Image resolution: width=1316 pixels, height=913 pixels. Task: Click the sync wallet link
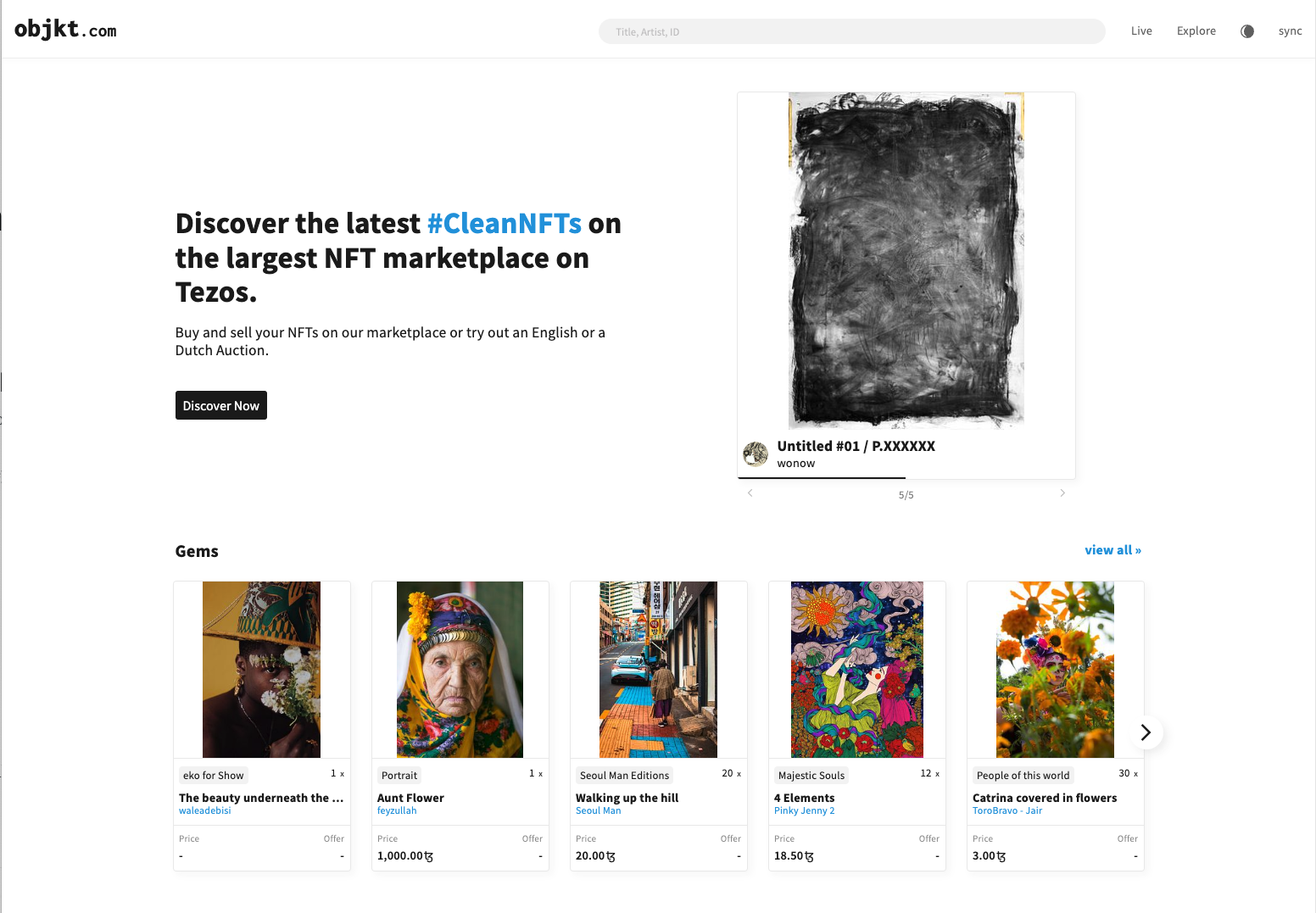coord(1290,31)
